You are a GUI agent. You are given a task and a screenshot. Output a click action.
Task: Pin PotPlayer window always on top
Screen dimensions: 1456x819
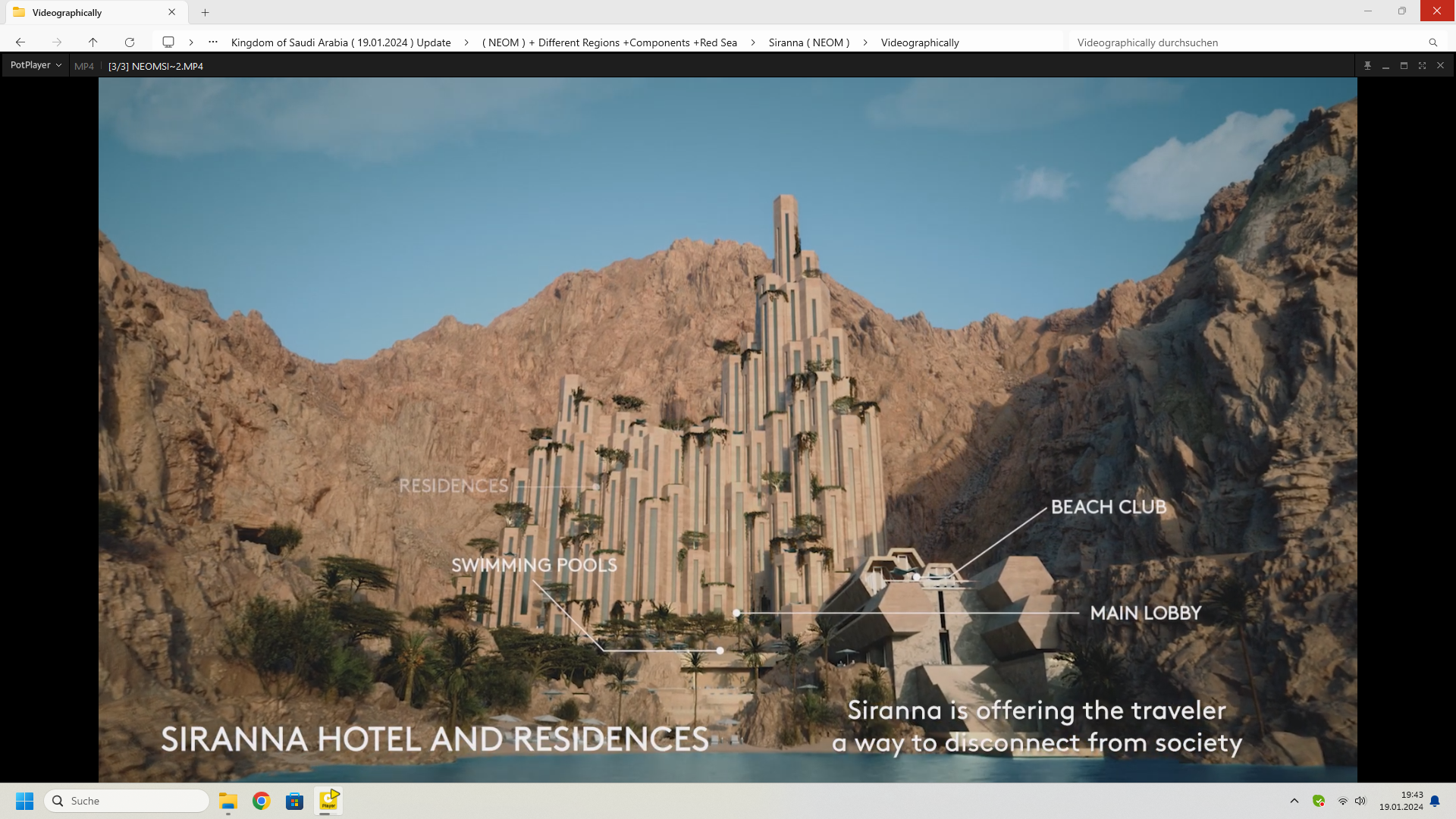[x=1367, y=66]
